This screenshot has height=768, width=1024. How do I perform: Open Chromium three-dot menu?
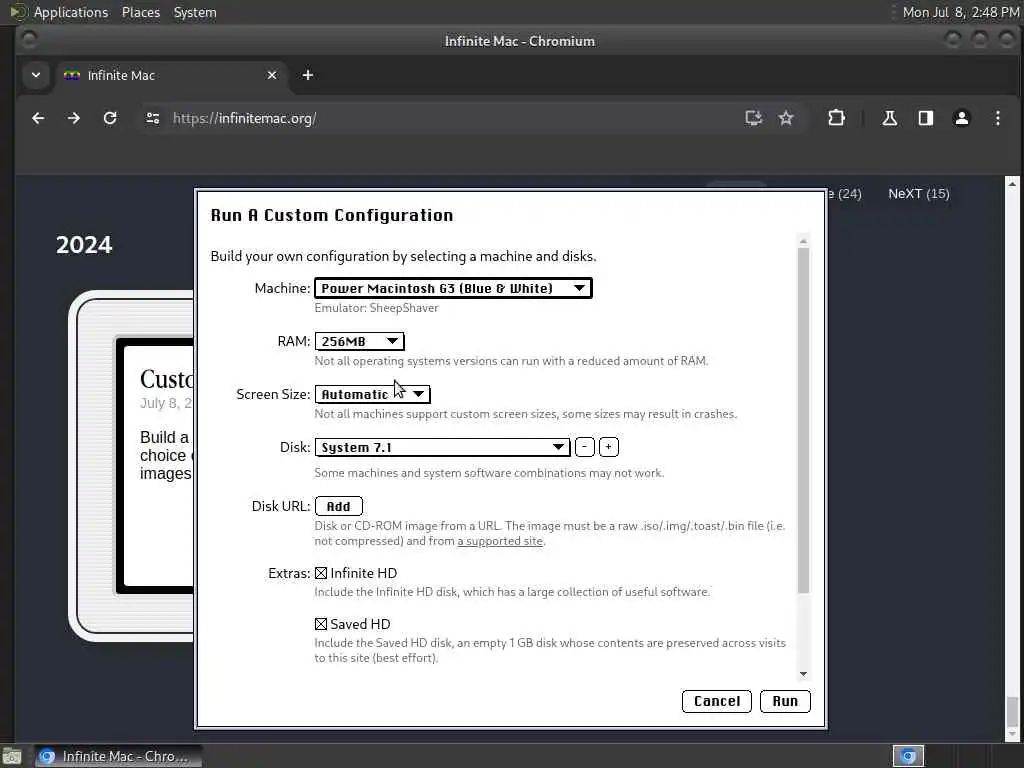coord(997,118)
